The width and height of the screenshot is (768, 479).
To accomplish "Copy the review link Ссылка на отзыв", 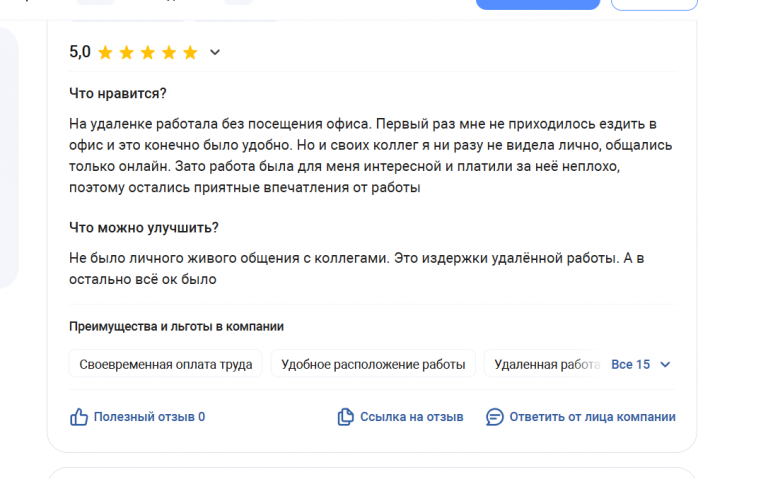I will [411, 417].
